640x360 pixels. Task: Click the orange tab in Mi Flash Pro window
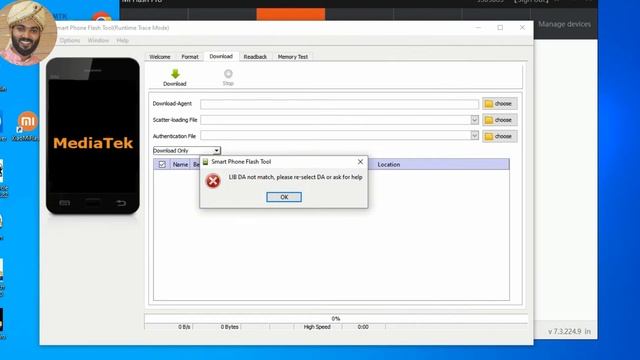[x=291, y=14]
